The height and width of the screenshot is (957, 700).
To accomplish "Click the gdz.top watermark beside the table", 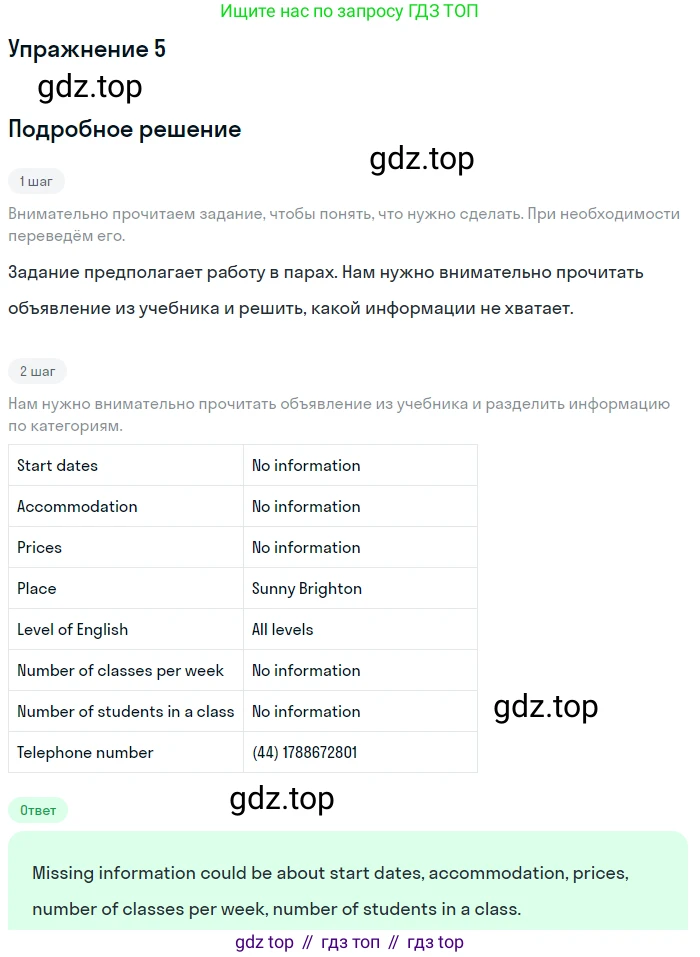I will click(x=545, y=707).
